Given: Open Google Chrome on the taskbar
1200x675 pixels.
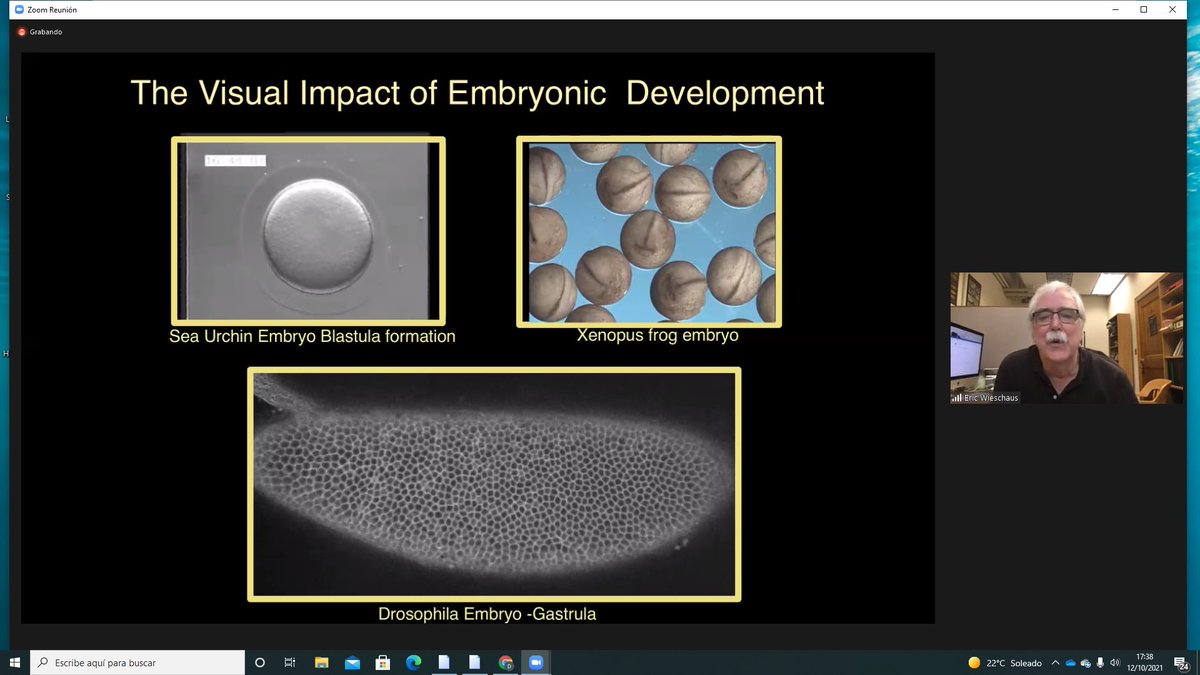Looking at the screenshot, I should click(505, 662).
